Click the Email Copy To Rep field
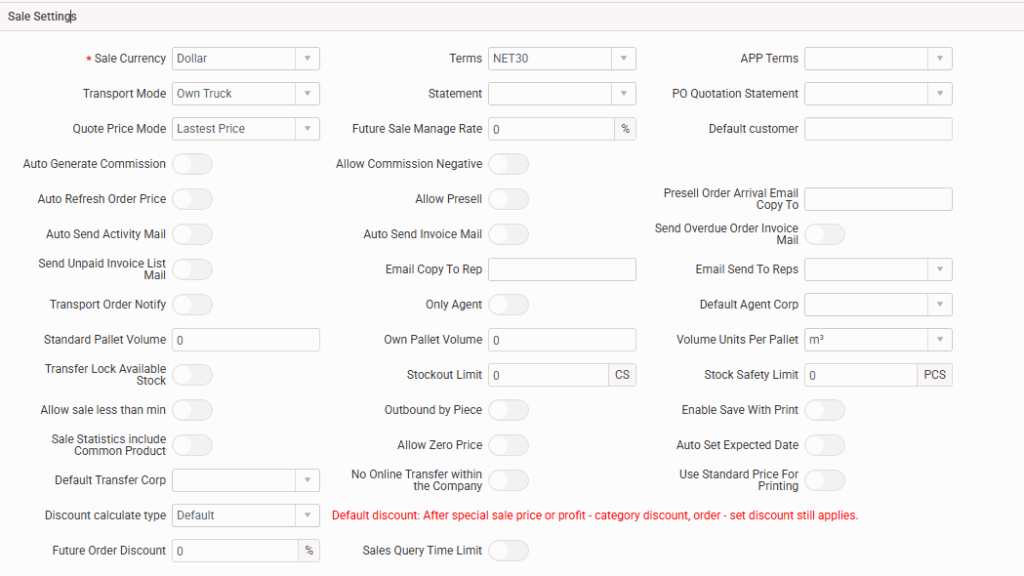This screenshot has width=1024, height=576. (561, 270)
